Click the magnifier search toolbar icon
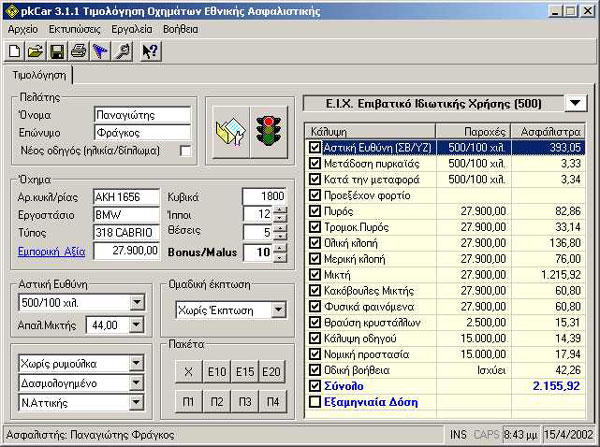Screen dimensions: 600x447 pyautogui.click(x=121, y=51)
